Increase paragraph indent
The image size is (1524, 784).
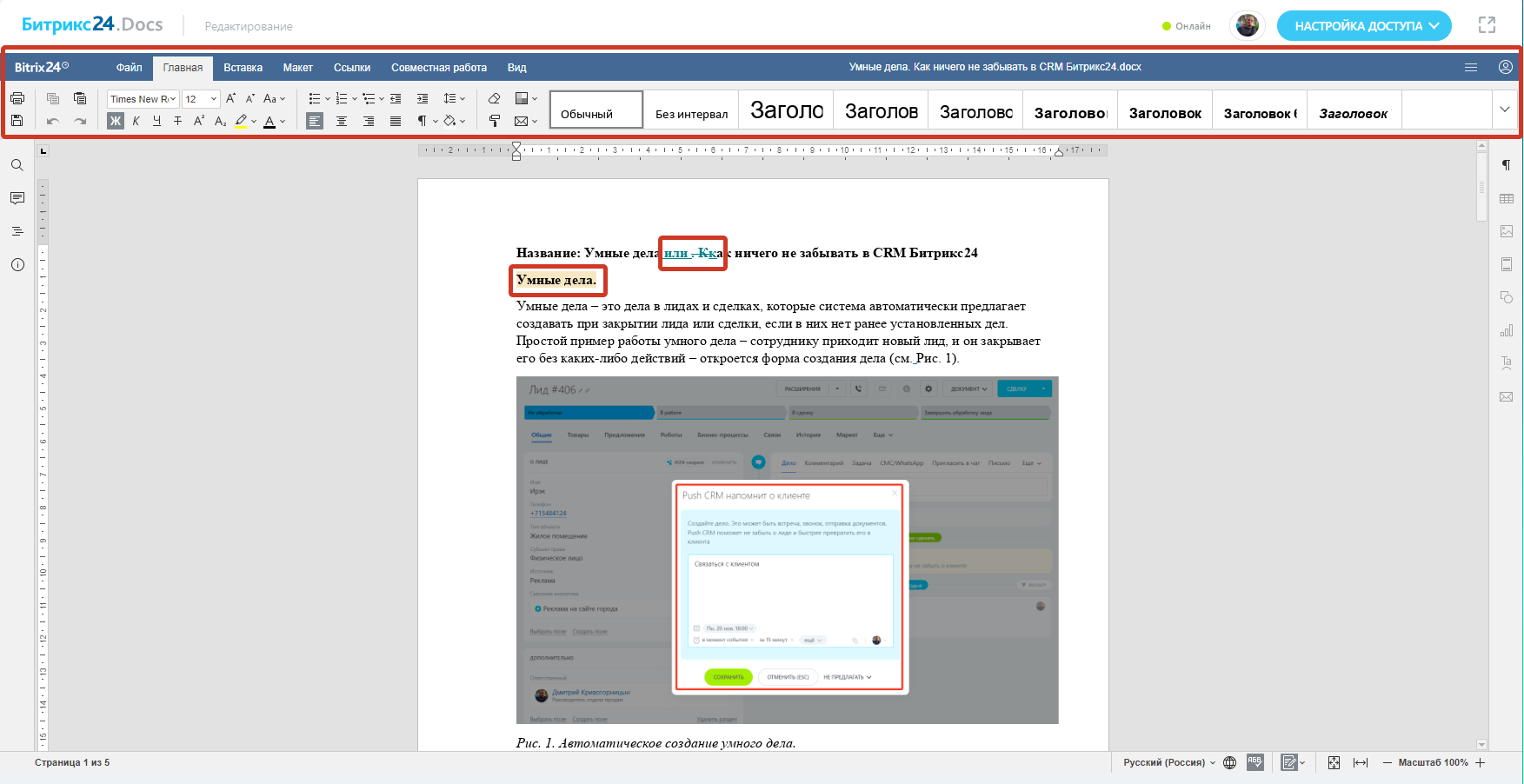(x=423, y=98)
